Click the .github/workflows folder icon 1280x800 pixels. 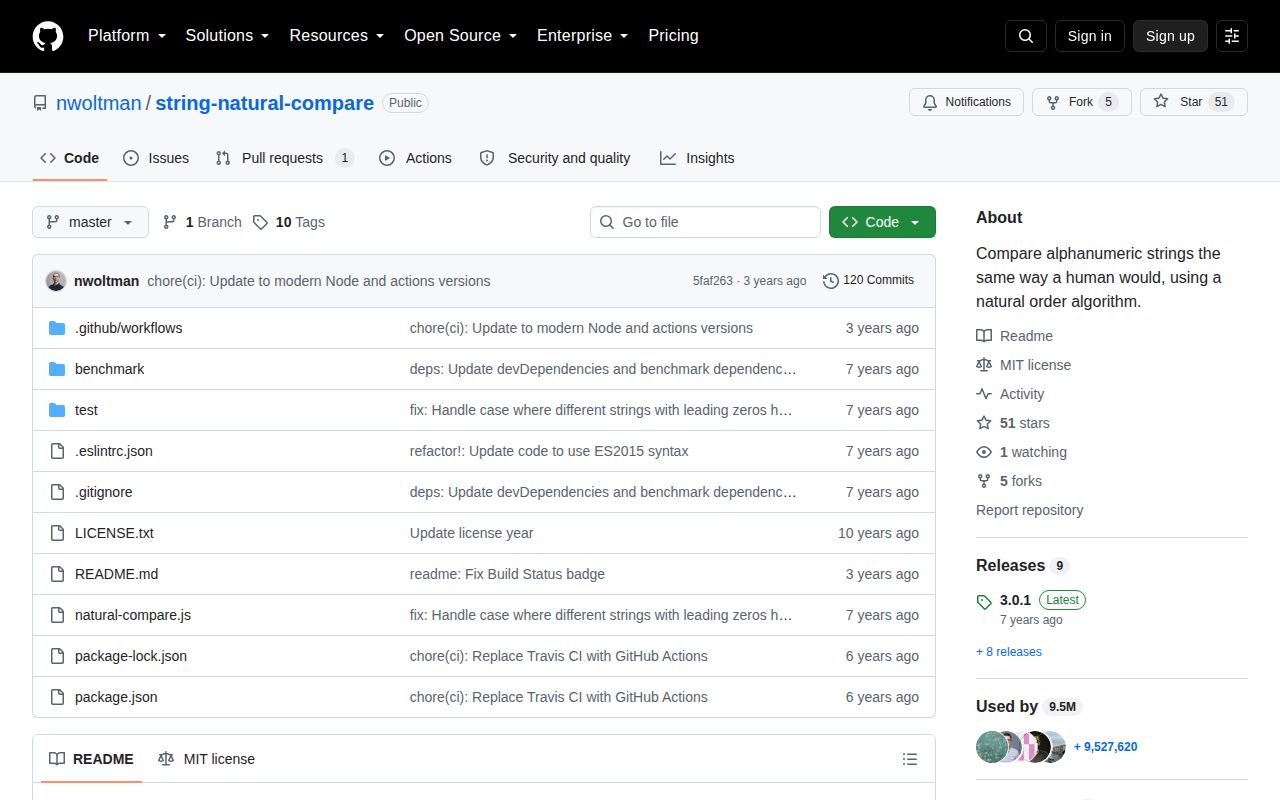[x=57, y=328]
